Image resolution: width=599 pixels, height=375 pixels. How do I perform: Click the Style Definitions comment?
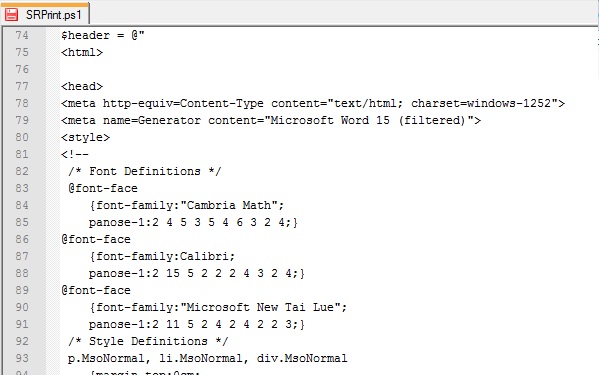pos(148,341)
